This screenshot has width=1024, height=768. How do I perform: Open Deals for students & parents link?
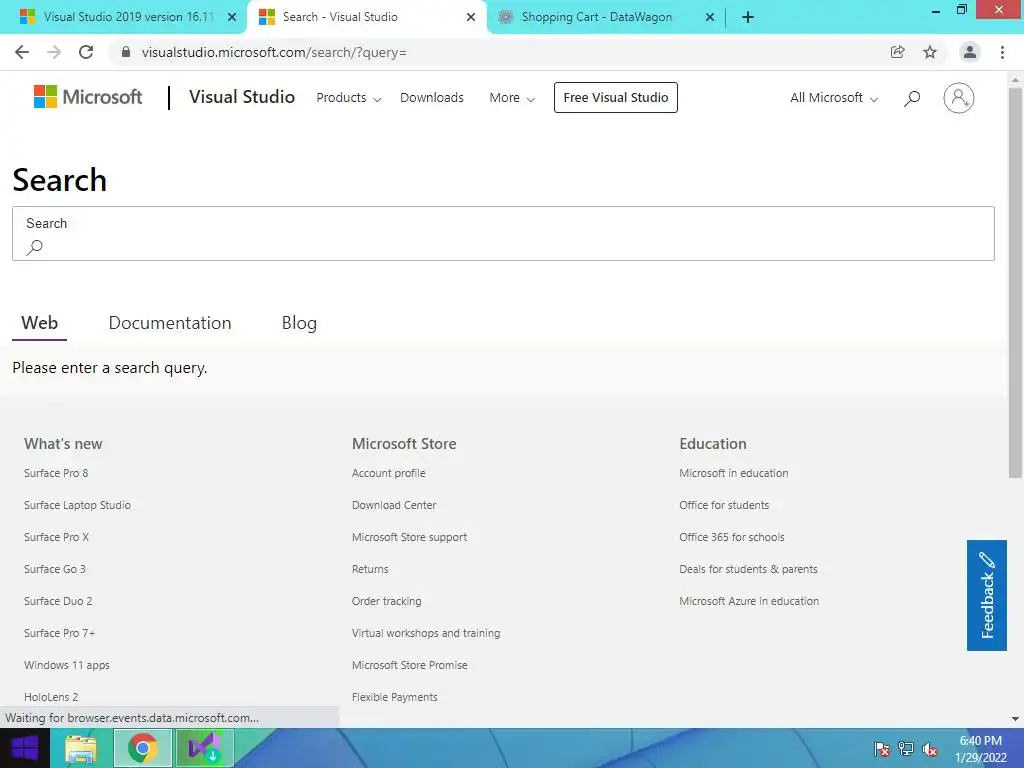point(748,569)
